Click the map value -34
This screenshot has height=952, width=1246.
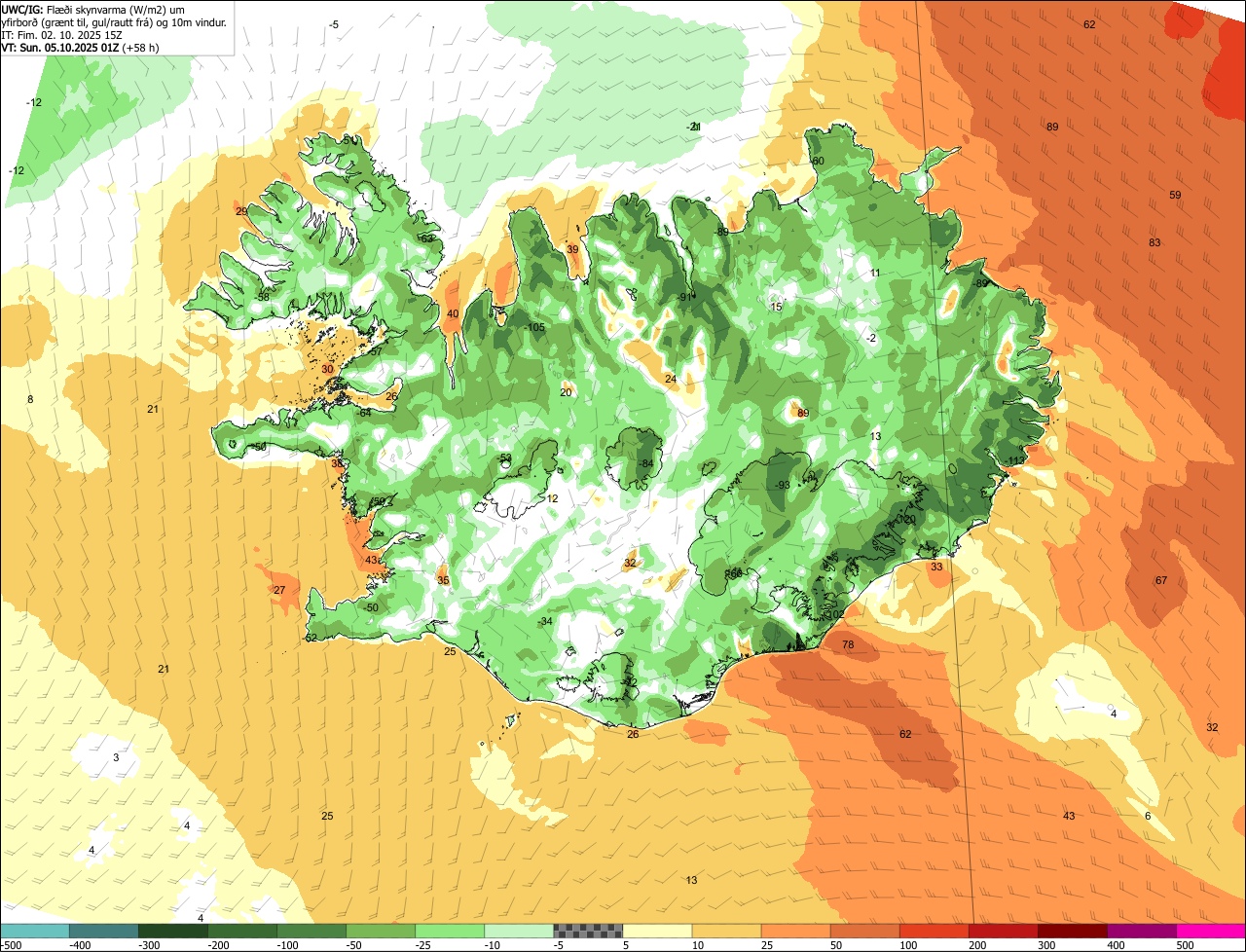point(545,621)
